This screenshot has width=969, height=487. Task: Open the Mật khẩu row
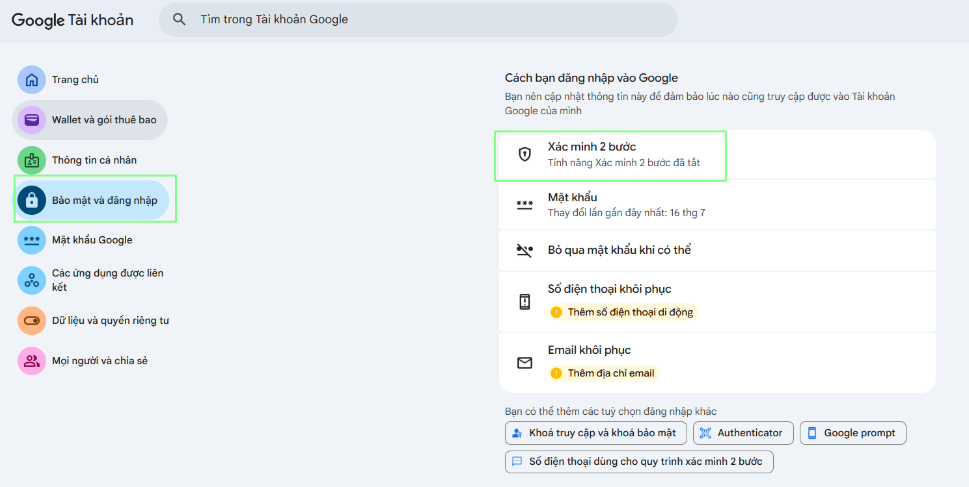coord(717,205)
